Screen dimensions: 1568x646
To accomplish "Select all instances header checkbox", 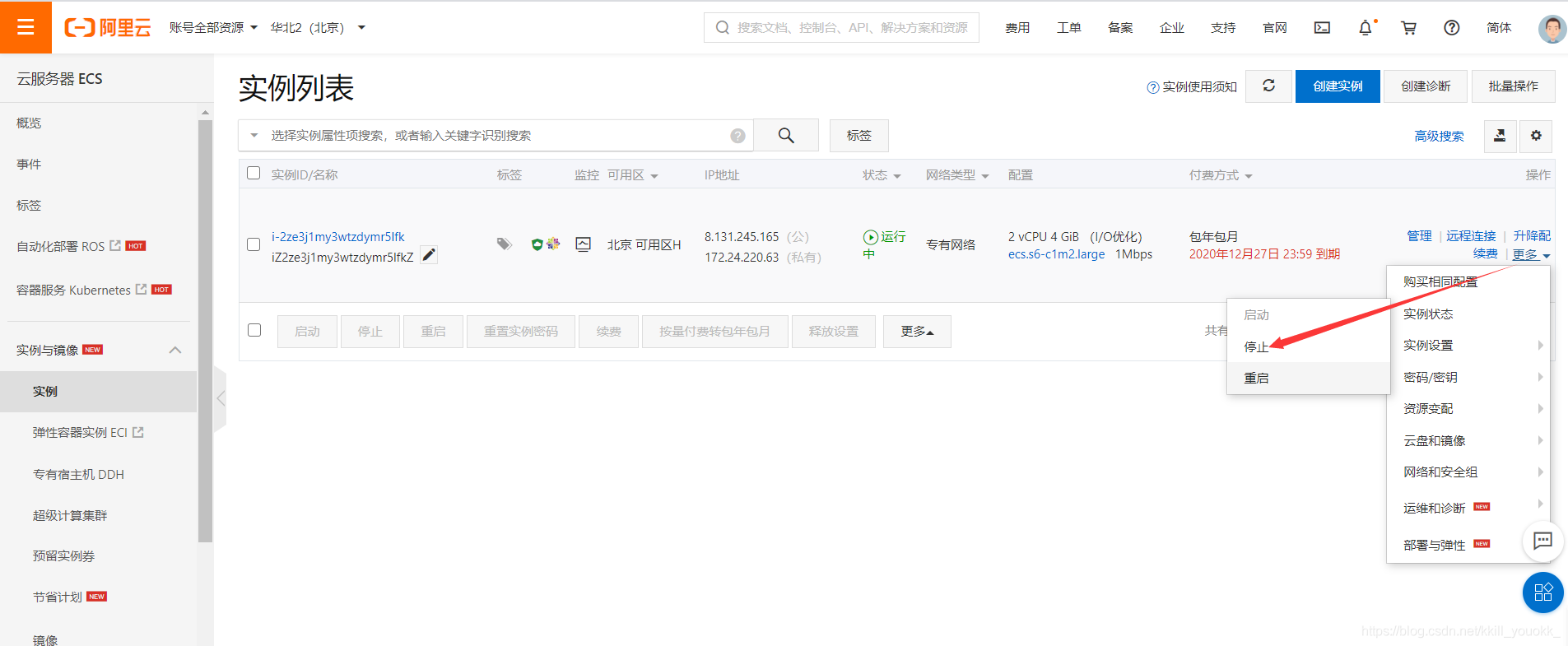I will point(254,173).
